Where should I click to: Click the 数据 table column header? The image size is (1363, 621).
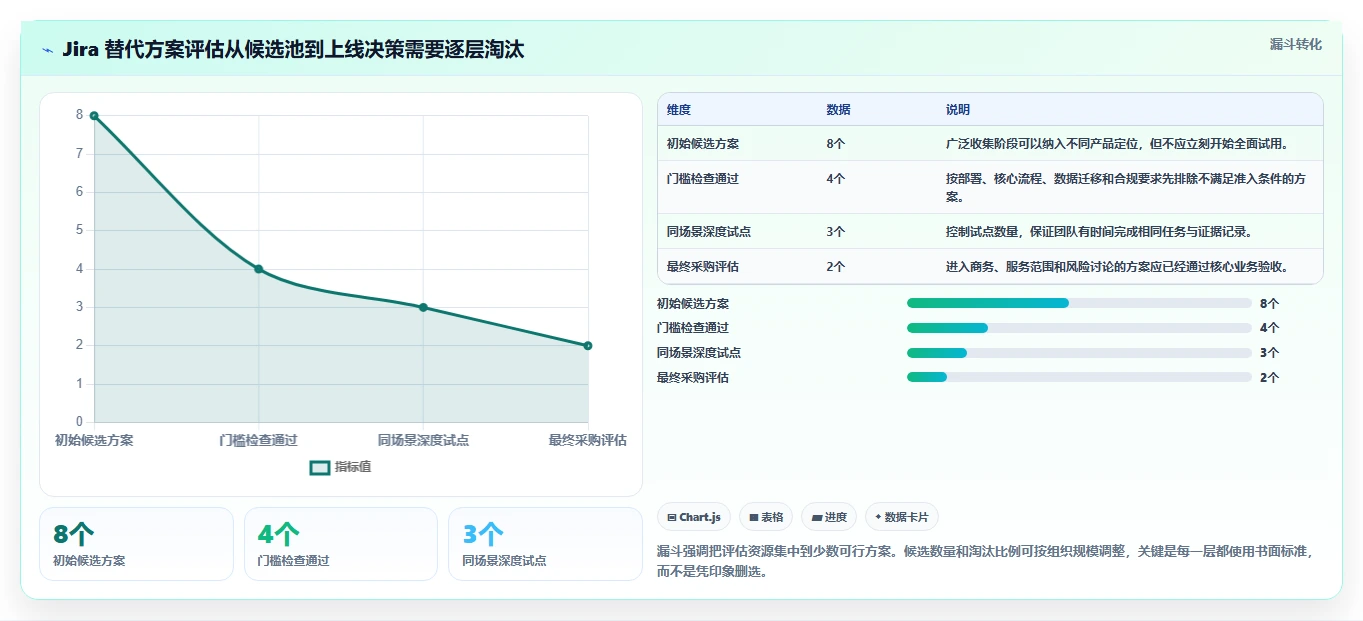click(838, 110)
